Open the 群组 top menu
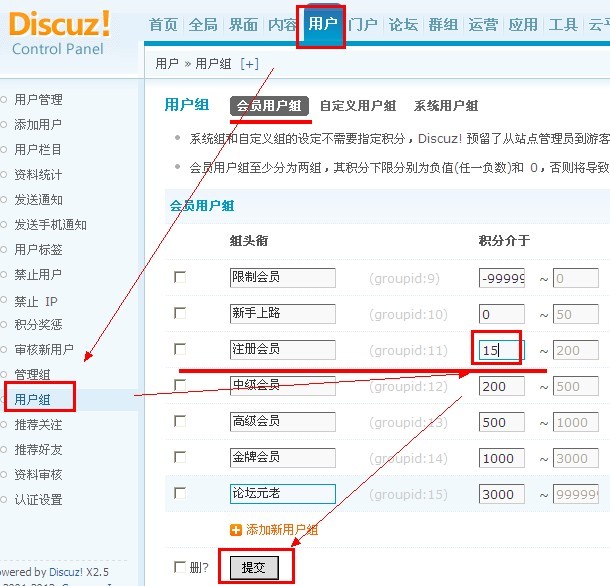Screen dimensions: 610x586 coord(443,25)
